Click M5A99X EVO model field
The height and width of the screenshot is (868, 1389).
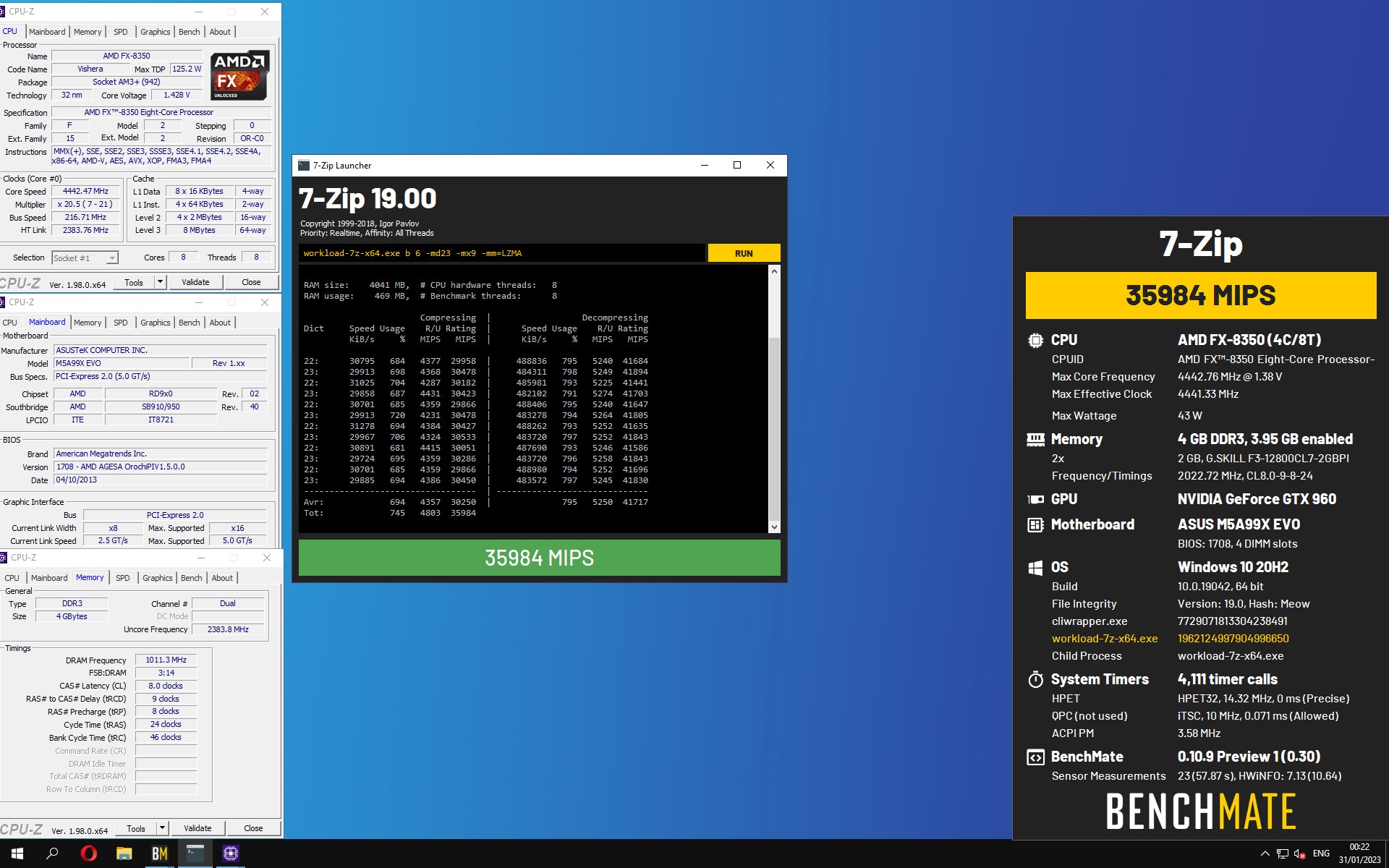(x=122, y=363)
